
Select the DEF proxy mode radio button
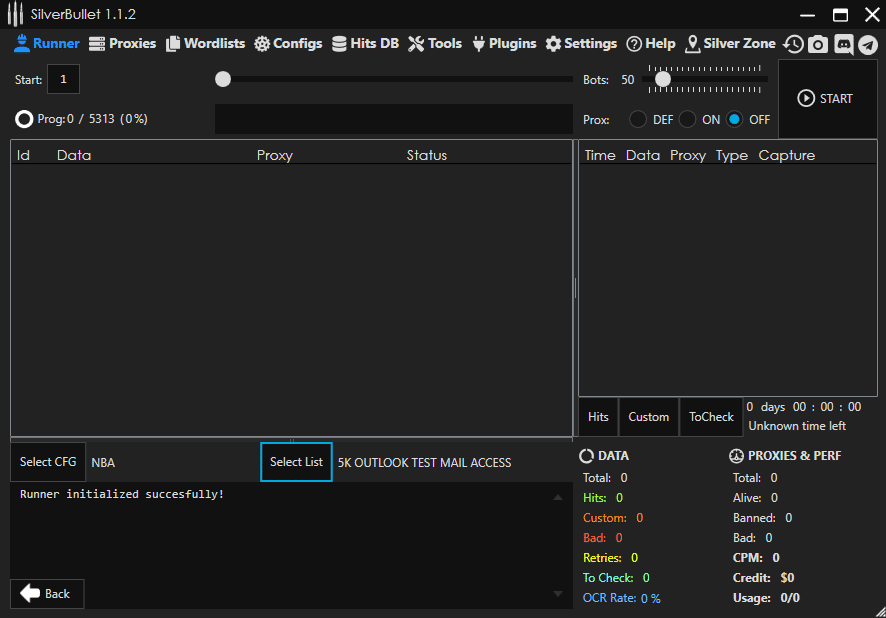click(638, 119)
